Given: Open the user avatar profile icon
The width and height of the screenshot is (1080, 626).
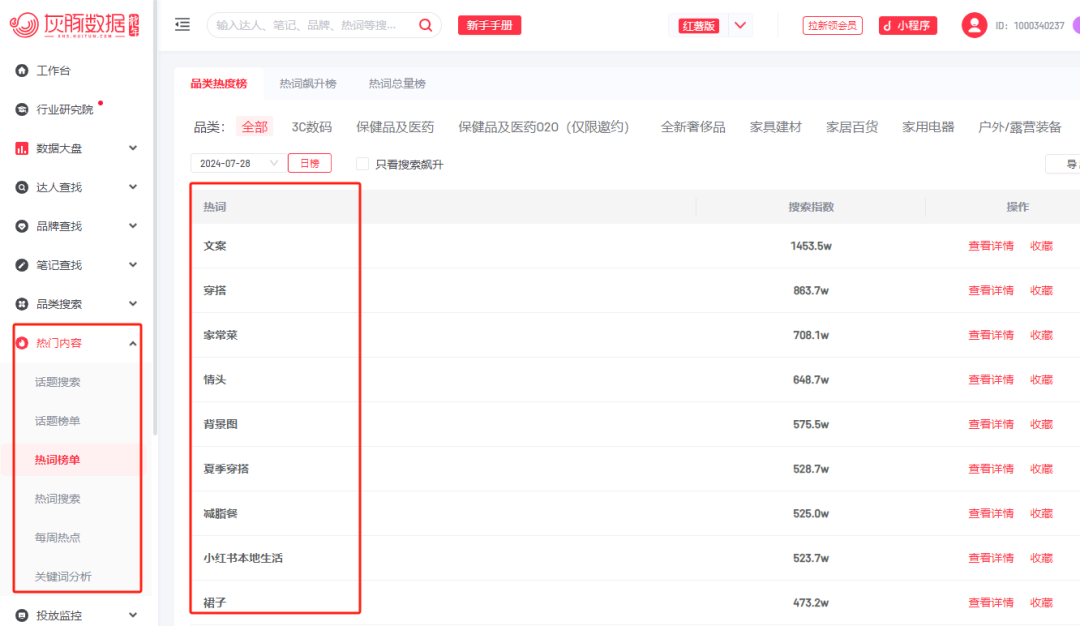Looking at the screenshot, I should (974, 25).
